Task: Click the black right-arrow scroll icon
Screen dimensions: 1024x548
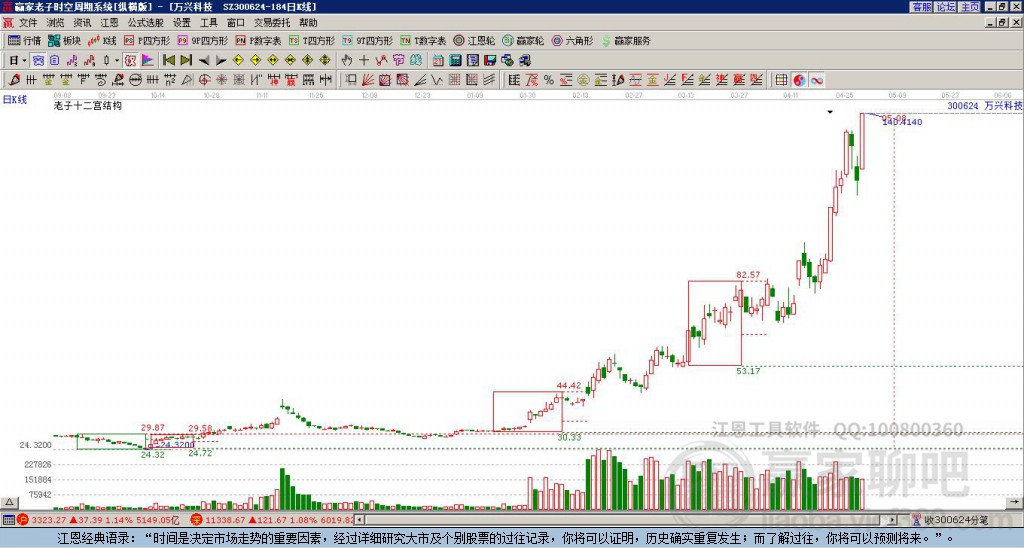Action: click(x=221, y=61)
